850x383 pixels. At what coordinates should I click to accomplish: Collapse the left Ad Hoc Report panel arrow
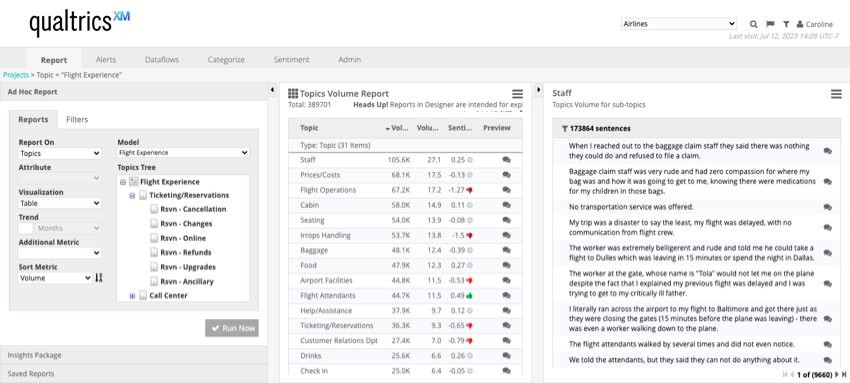[x=272, y=90]
